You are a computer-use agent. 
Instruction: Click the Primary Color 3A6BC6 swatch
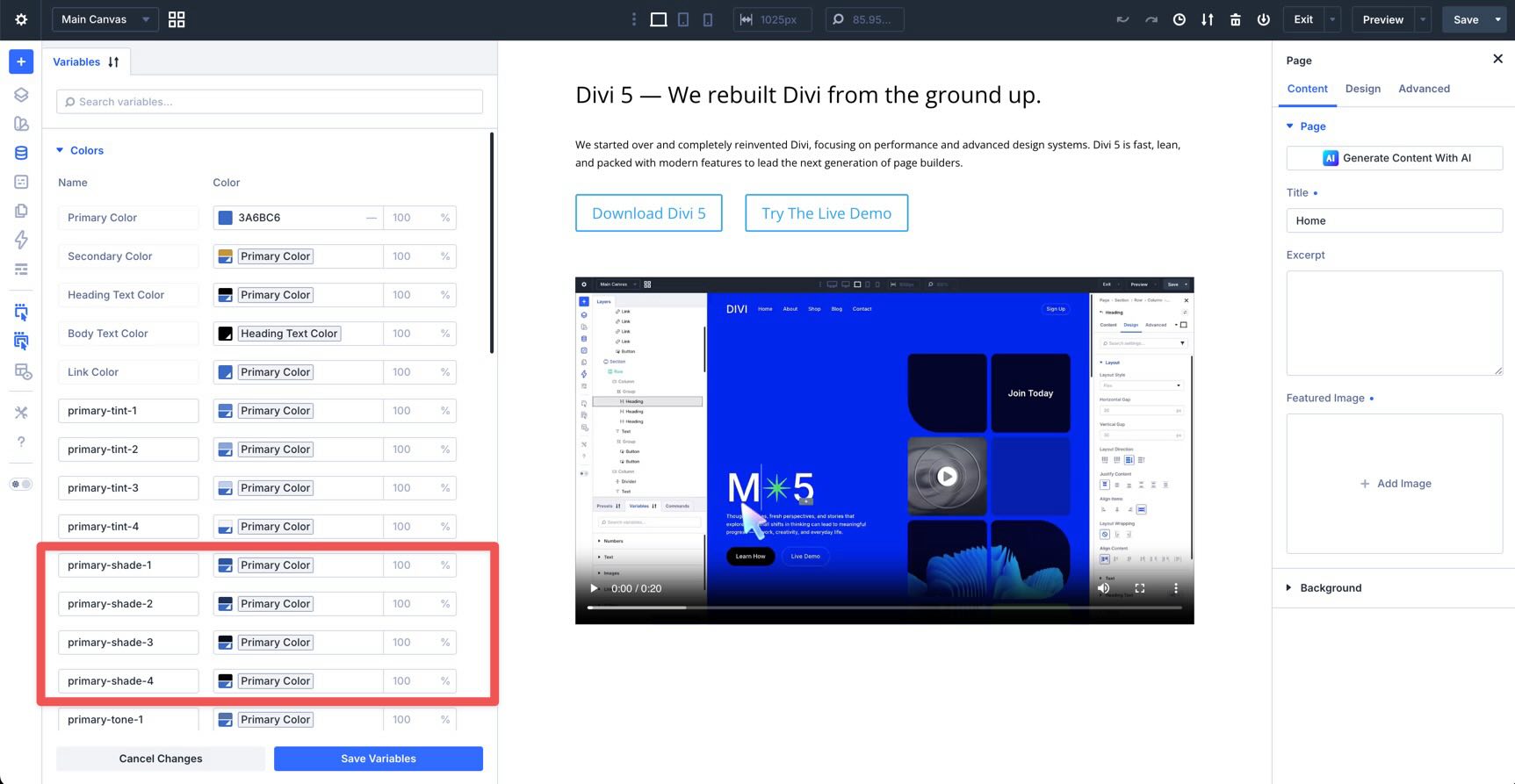pos(226,218)
